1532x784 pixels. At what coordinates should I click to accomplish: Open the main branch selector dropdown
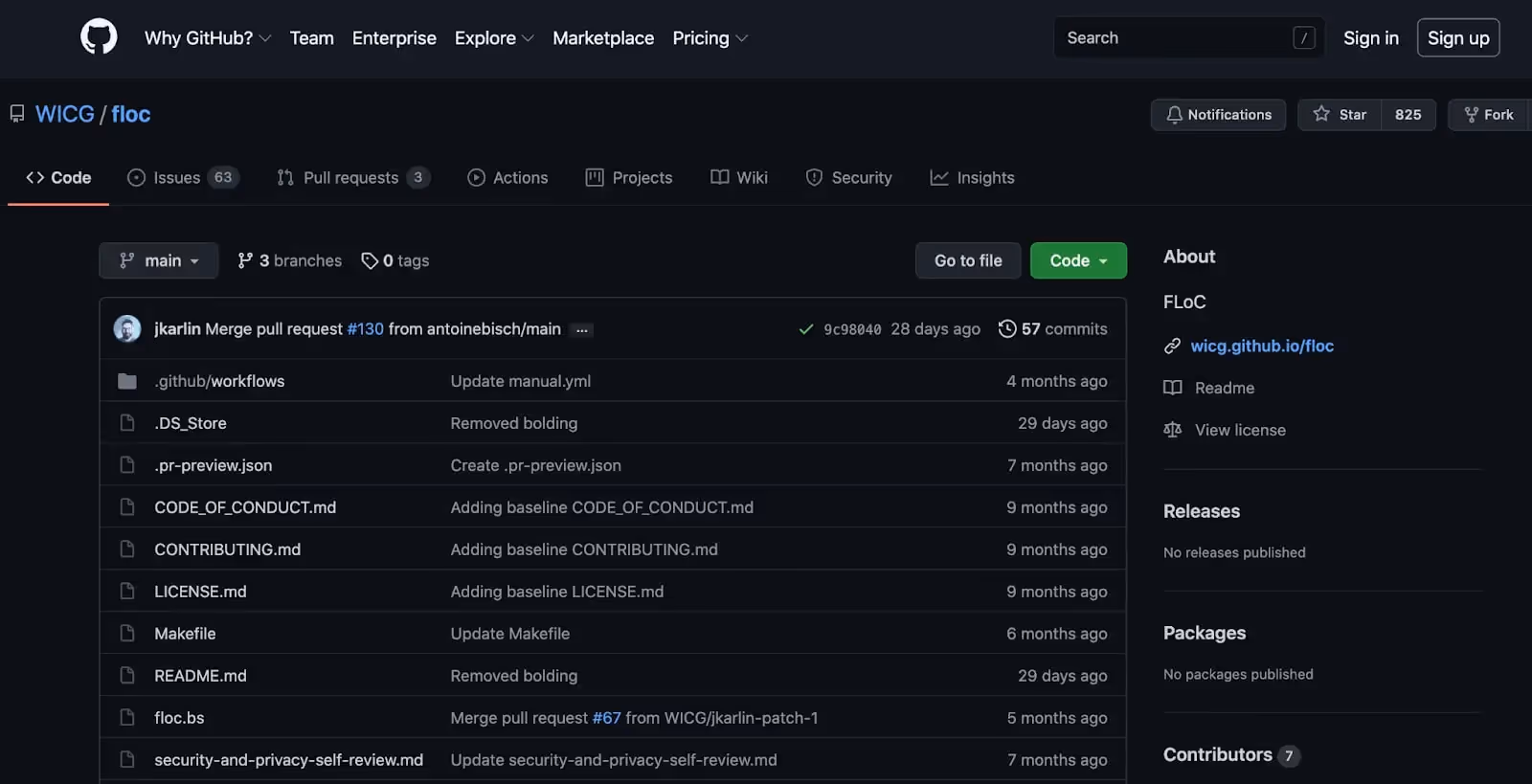click(x=159, y=260)
